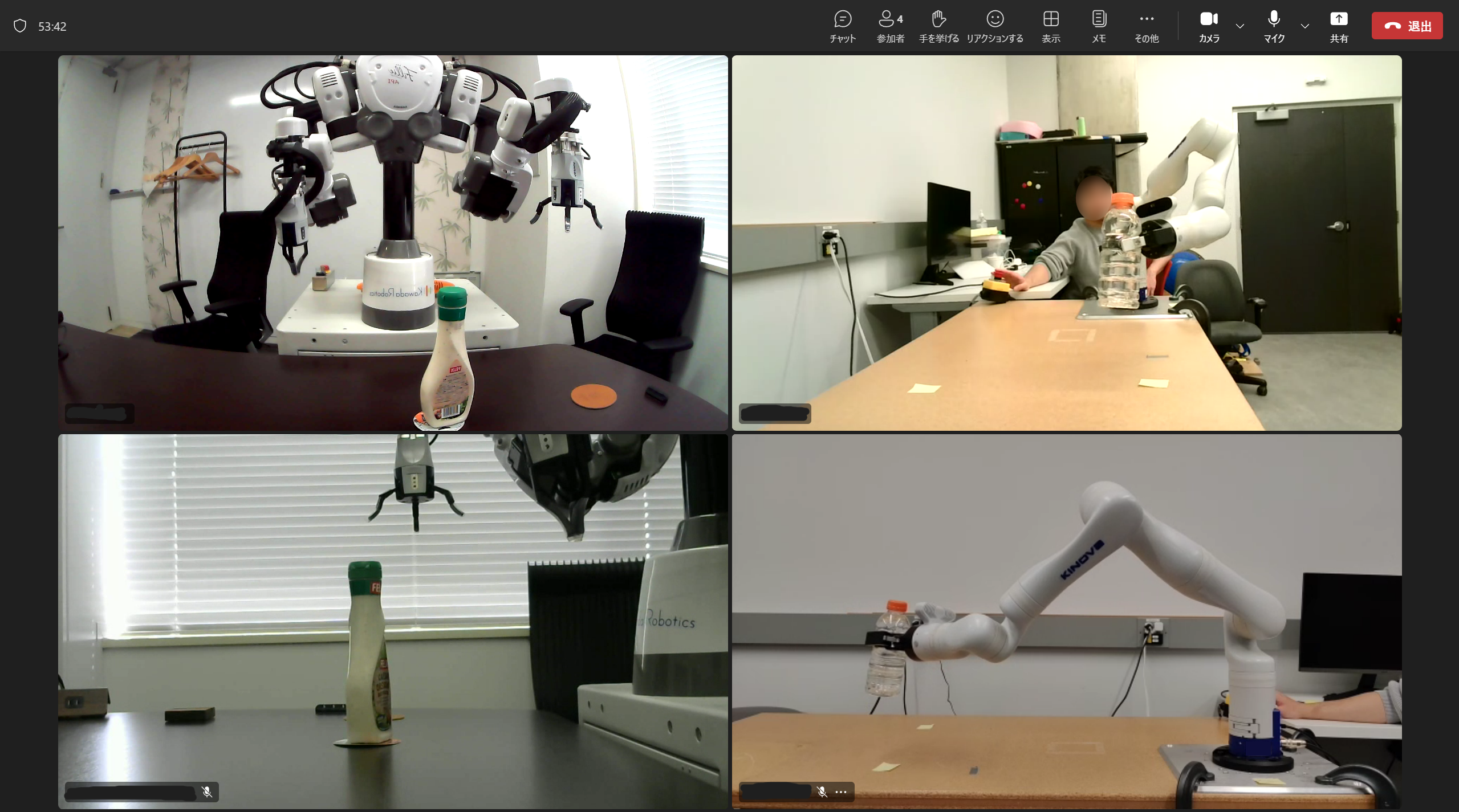Select the bottom-right Kinova arm video tile
Viewport: 1459px width, 812px height.
click(x=1066, y=621)
